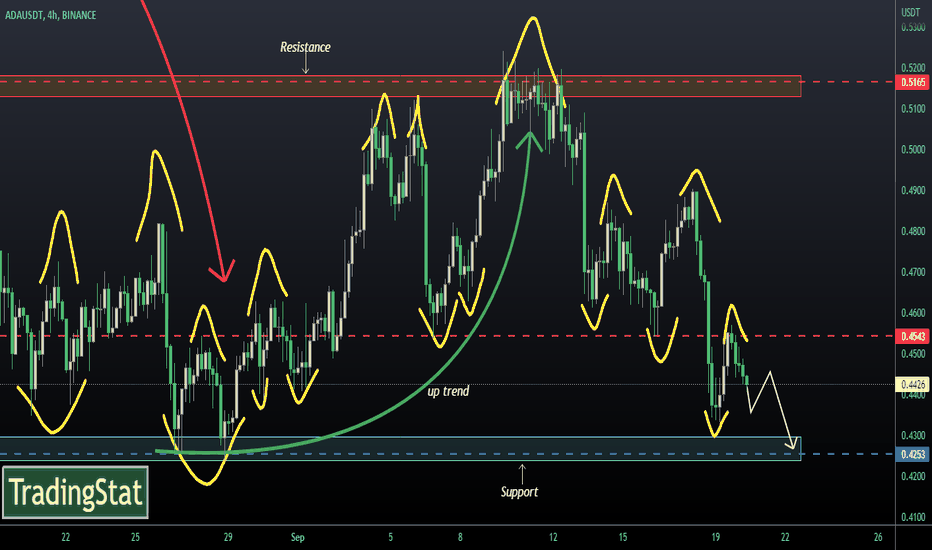Click the Sep label on time axis
The width and height of the screenshot is (932, 550).
[297, 538]
